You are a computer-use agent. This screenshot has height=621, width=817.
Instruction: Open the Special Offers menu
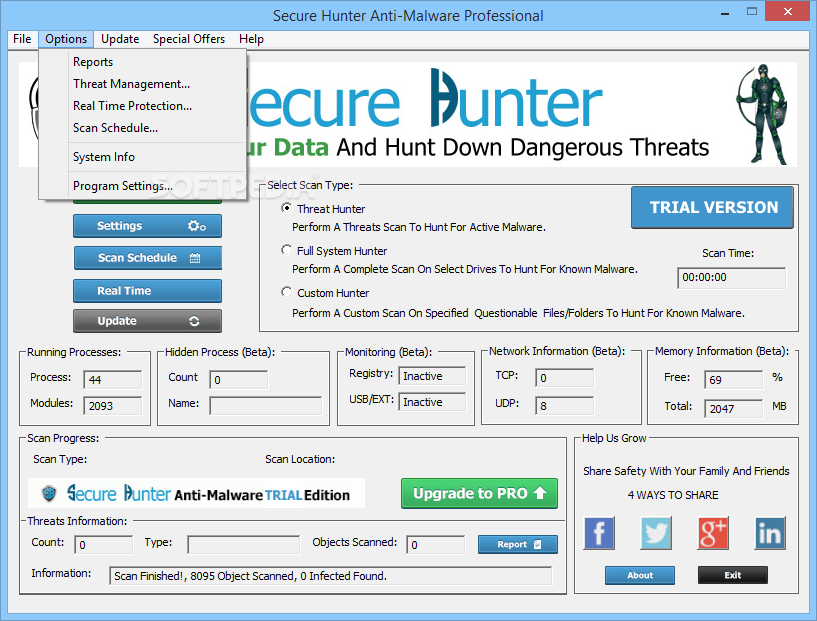[x=189, y=39]
